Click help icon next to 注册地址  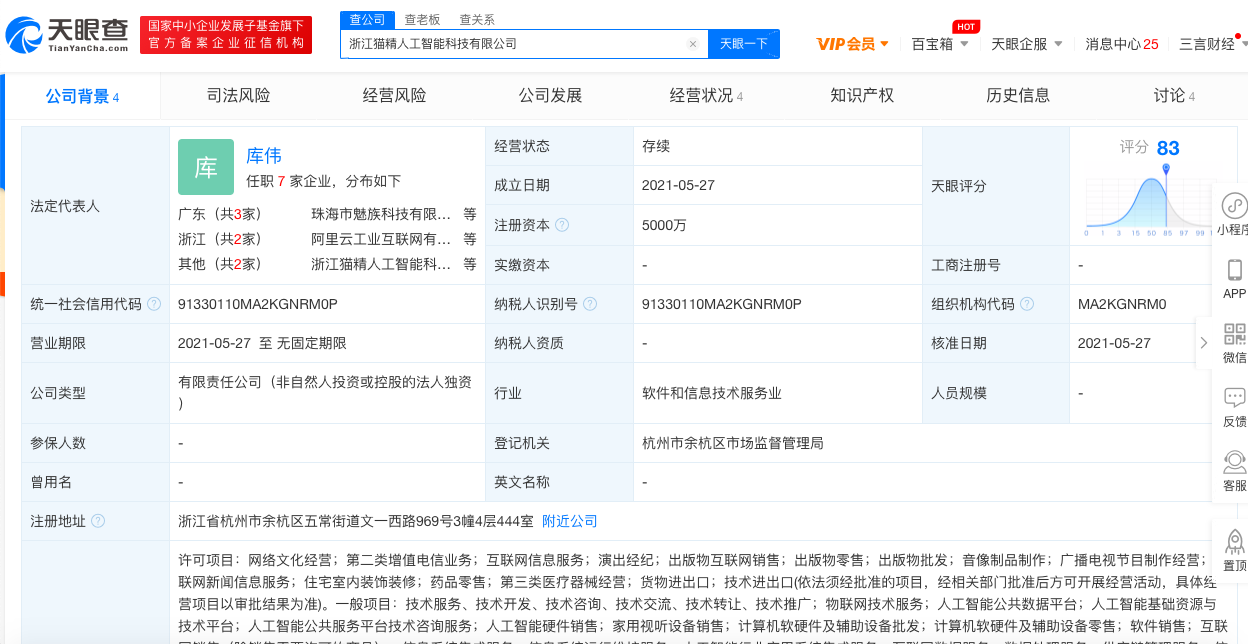[x=98, y=521]
